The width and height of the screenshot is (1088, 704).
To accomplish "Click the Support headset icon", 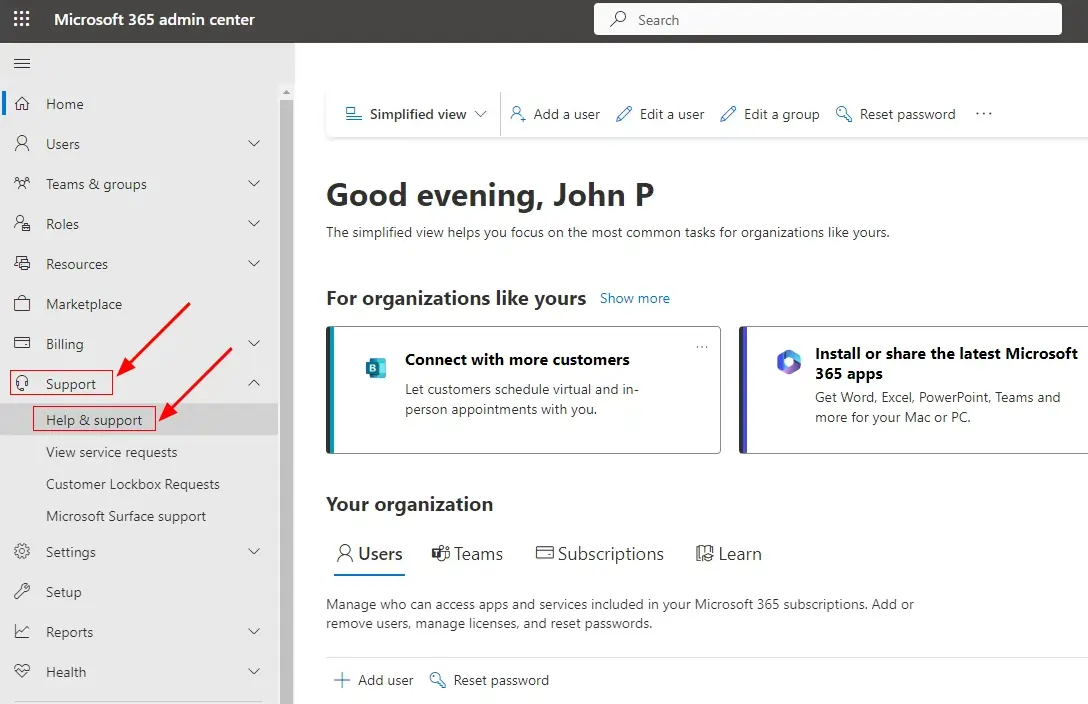I will [22, 384].
